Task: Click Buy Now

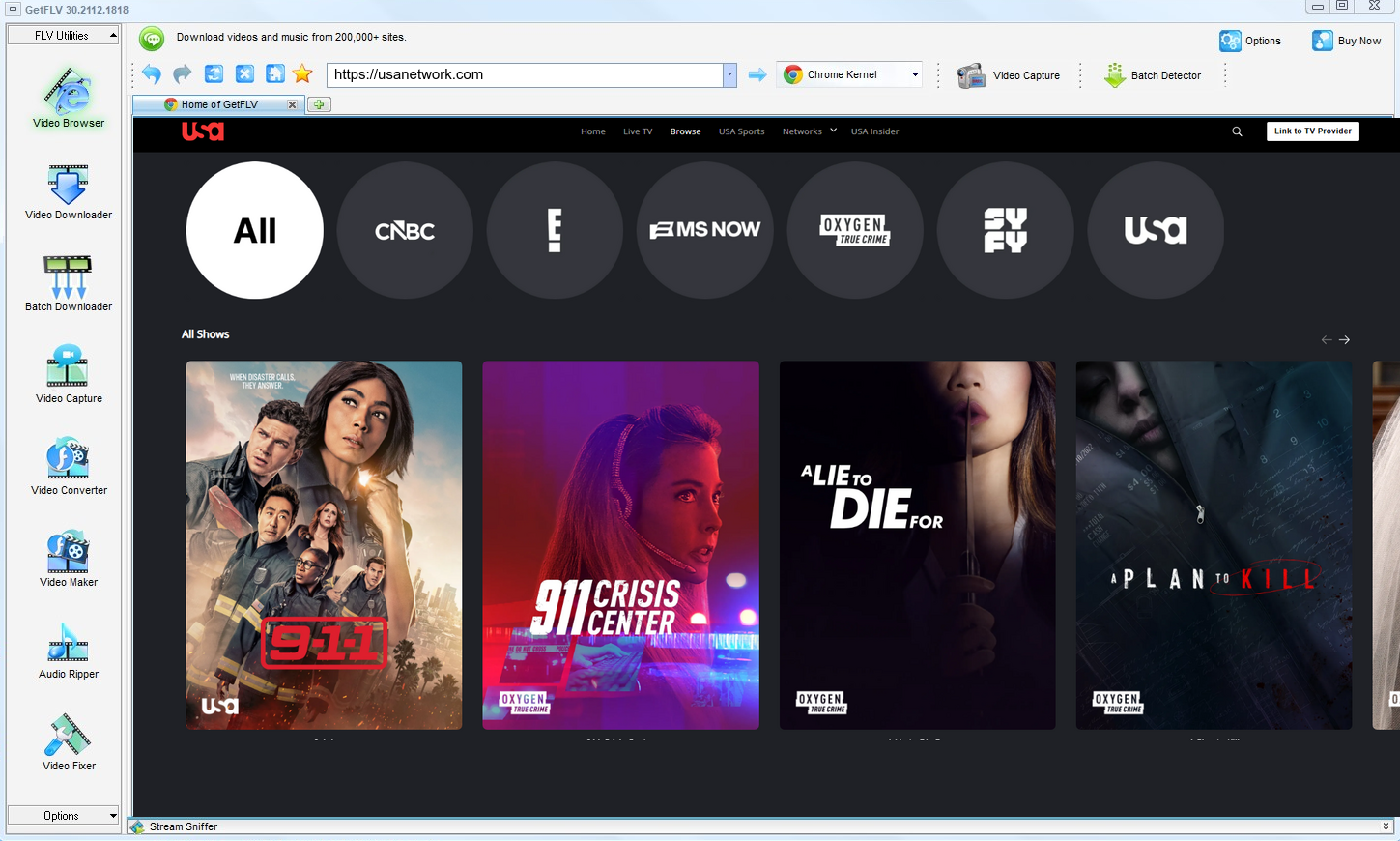Action: pos(1347,41)
